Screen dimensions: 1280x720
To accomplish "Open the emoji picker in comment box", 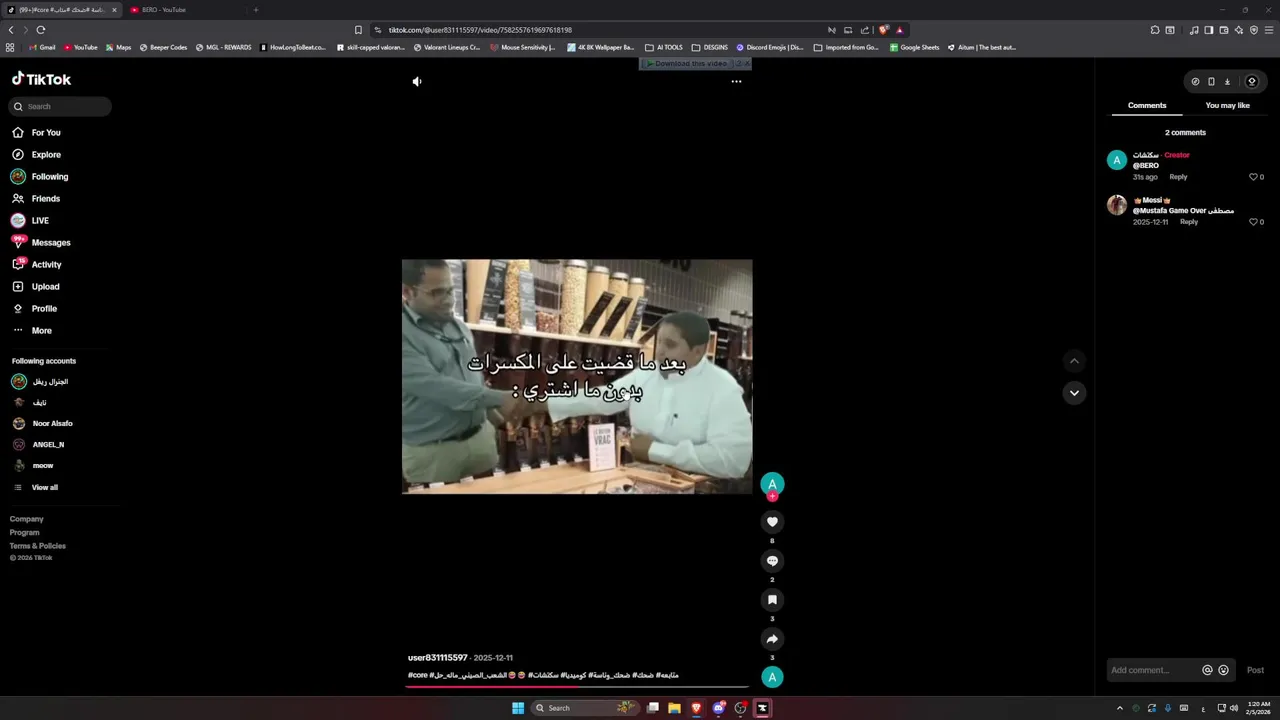I will click(x=1223, y=670).
